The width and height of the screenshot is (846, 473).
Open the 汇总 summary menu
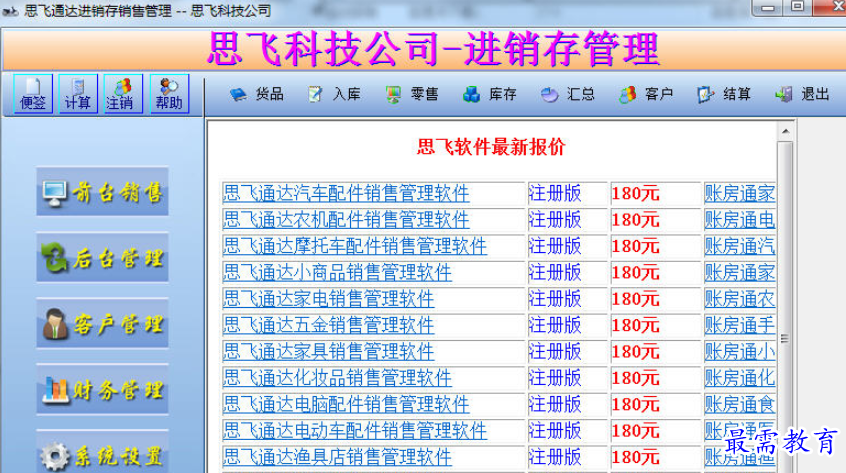point(568,94)
